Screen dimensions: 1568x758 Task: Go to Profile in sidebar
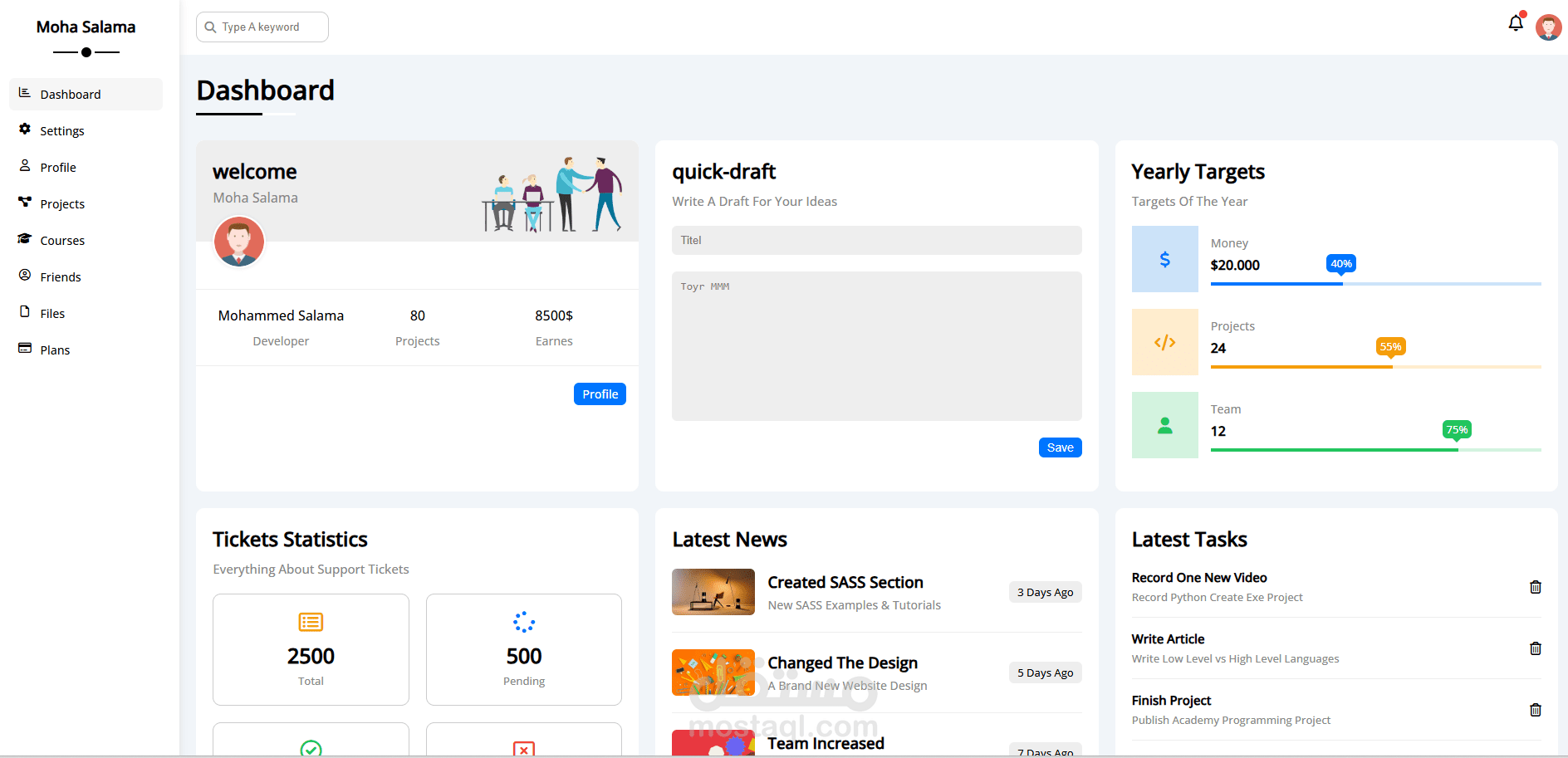click(x=86, y=167)
